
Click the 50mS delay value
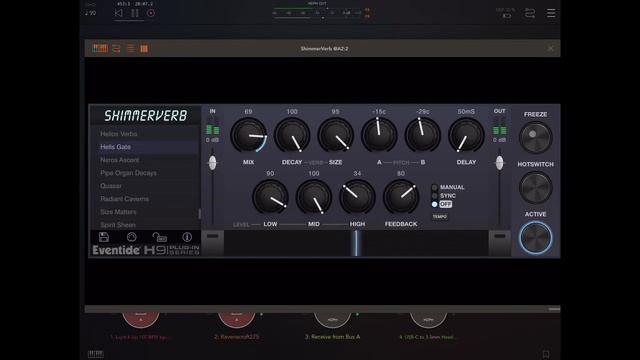[x=466, y=111]
